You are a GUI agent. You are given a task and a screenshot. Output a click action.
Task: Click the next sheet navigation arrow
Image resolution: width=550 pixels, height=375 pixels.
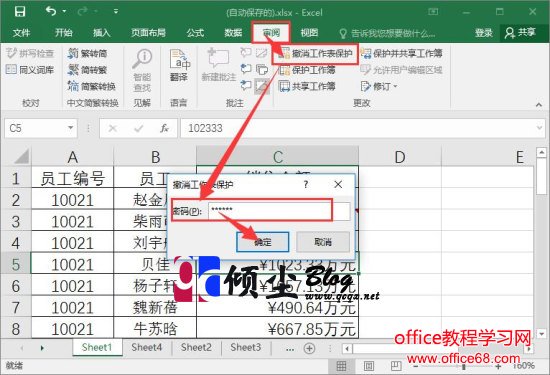tap(42, 348)
